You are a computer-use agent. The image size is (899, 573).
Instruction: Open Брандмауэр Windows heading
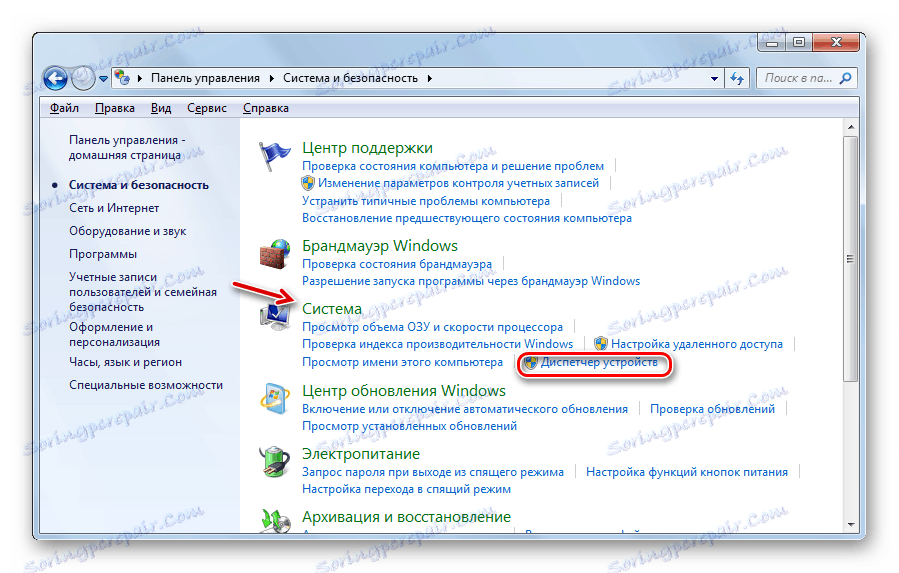coord(380,245)
